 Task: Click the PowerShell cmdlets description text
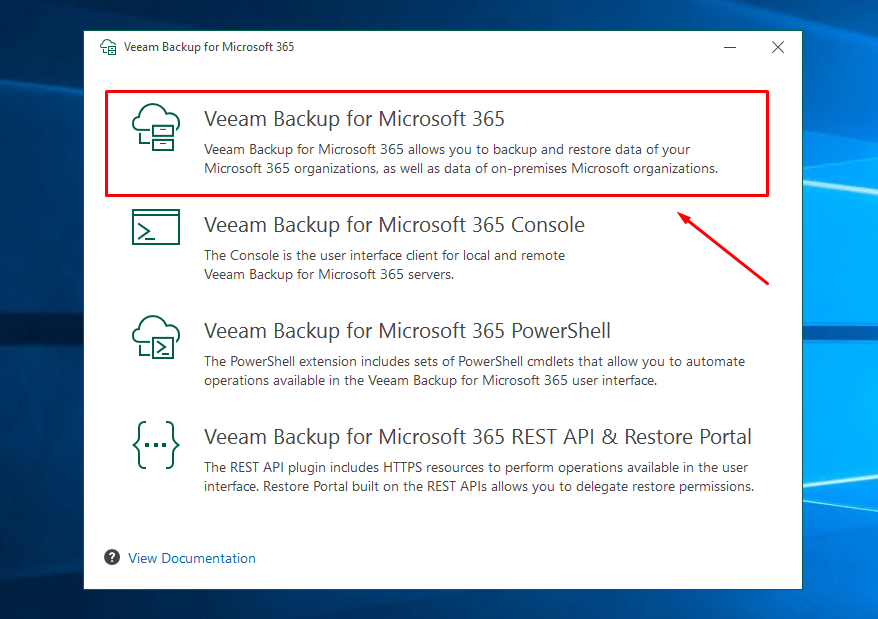coord(474,371)
